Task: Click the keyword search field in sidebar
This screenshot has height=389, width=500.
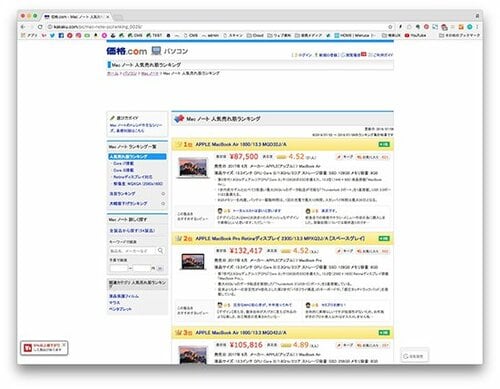Action: pos(132,251)
